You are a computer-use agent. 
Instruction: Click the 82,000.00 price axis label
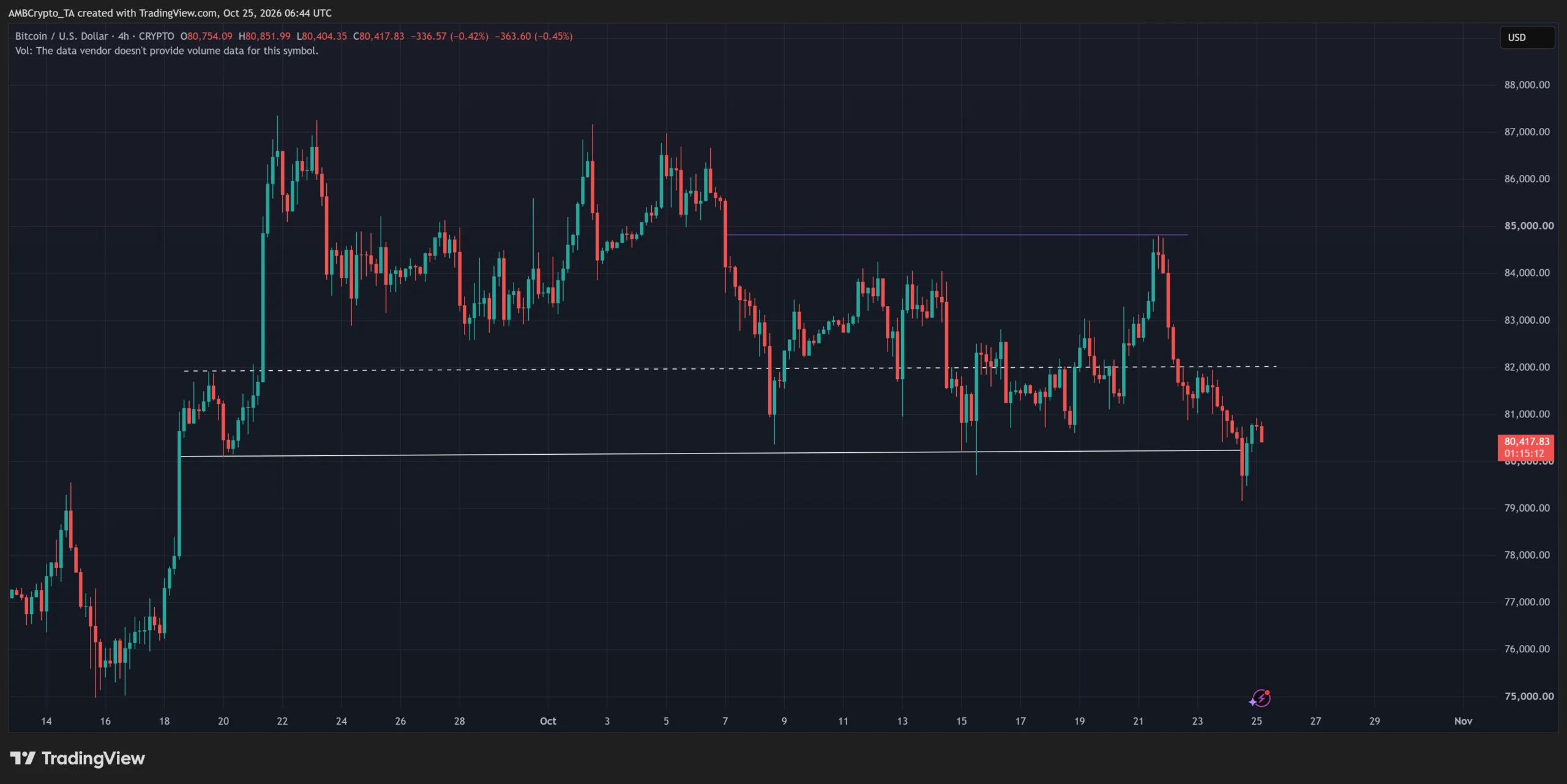1527,367
